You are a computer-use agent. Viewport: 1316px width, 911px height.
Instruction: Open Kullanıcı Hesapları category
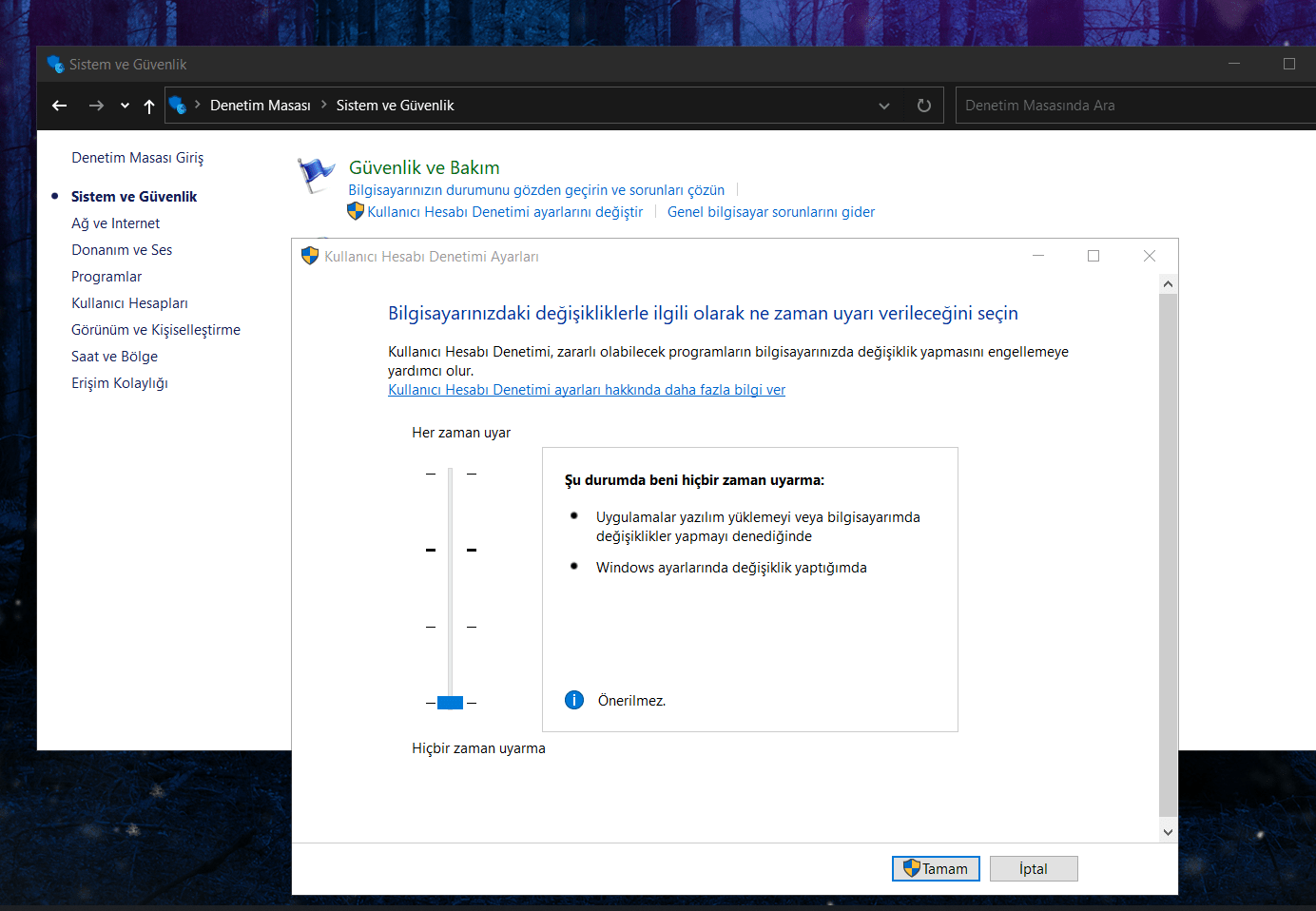pyautogui.click(x=129, y=303)
